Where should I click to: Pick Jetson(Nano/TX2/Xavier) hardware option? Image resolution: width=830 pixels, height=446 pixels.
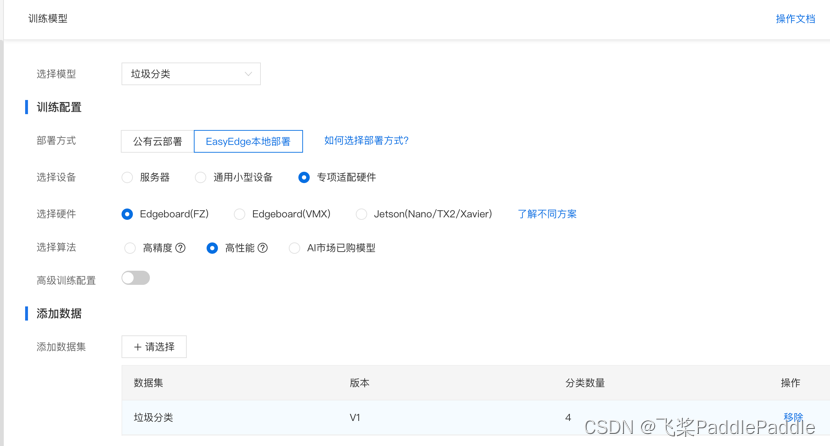click(x=361, y=214)
